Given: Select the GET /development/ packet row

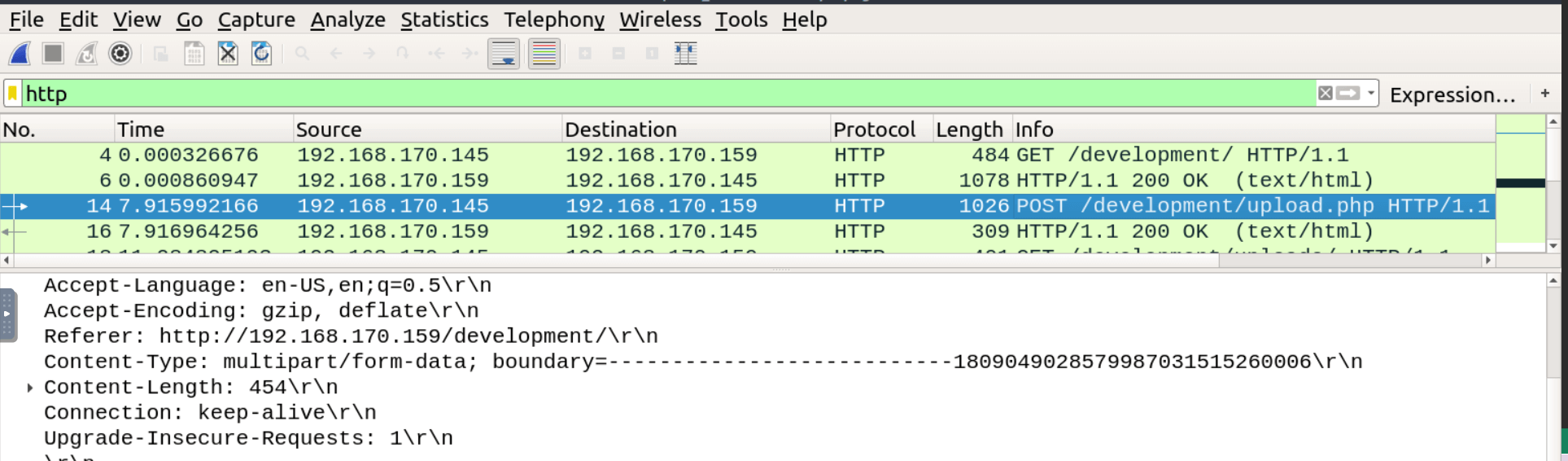Looking at the screenshot, I should (x=732, y=155).
